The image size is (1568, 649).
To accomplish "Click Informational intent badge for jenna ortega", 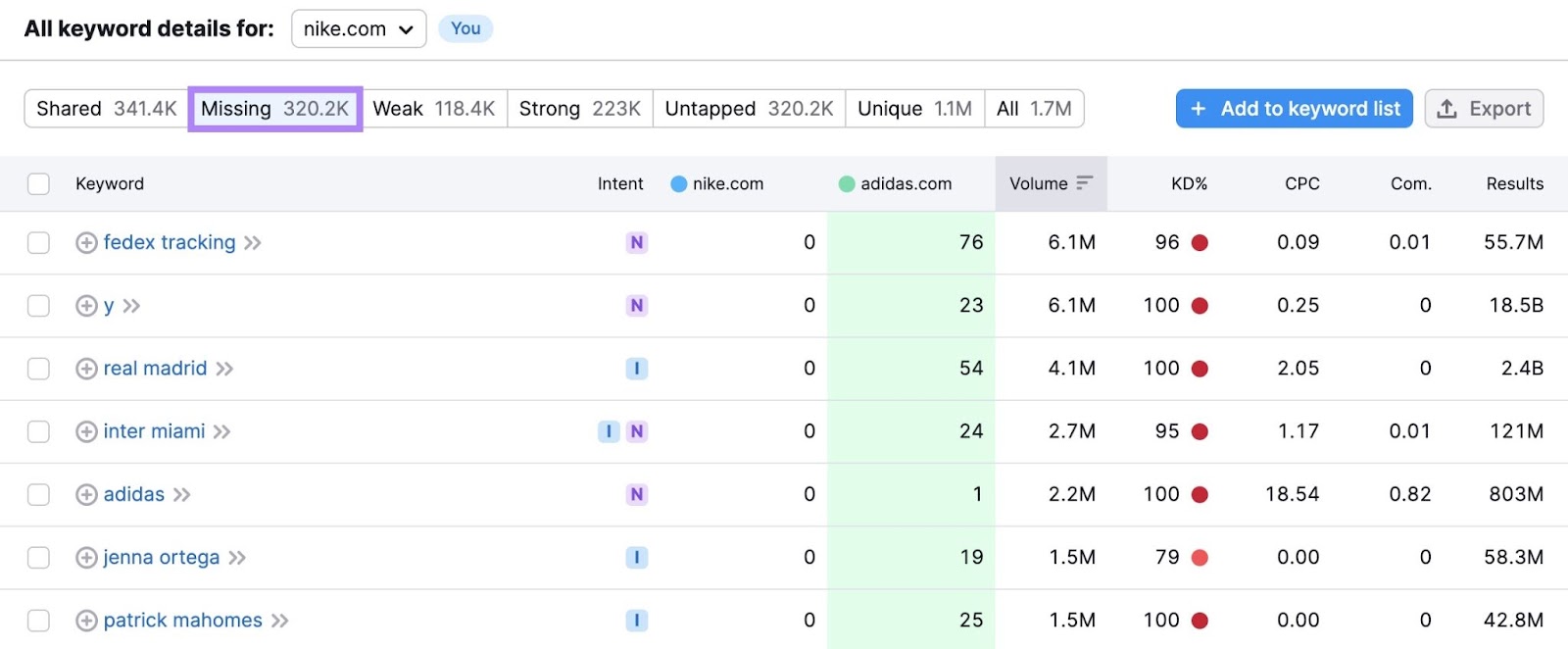I will pos(637,558).
